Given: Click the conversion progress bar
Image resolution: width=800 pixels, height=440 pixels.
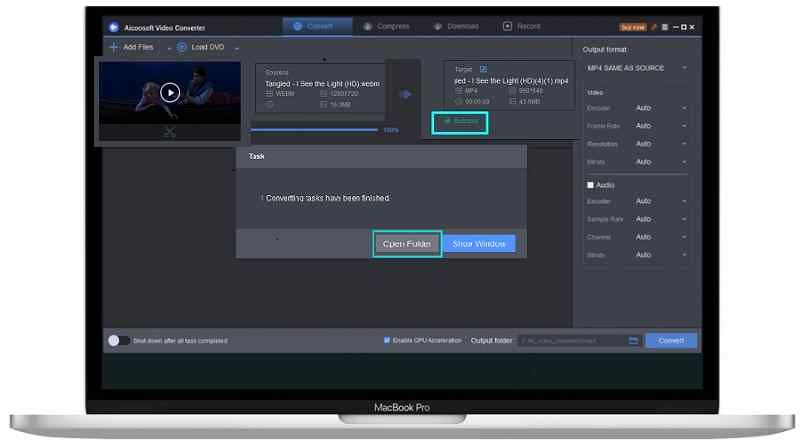Looking at the screenshot, I should (x=314, y=130).
